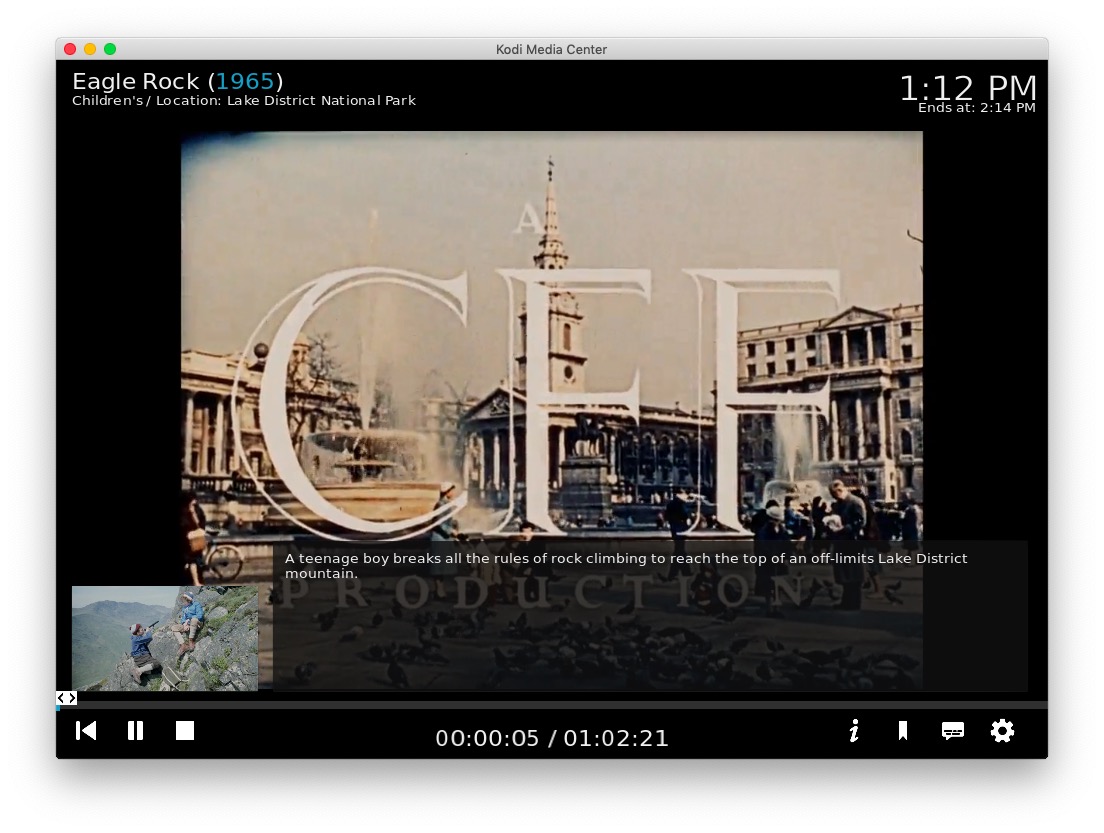Click the Lake District location subtitle line
1104x833 pixels.
[244, 101]
